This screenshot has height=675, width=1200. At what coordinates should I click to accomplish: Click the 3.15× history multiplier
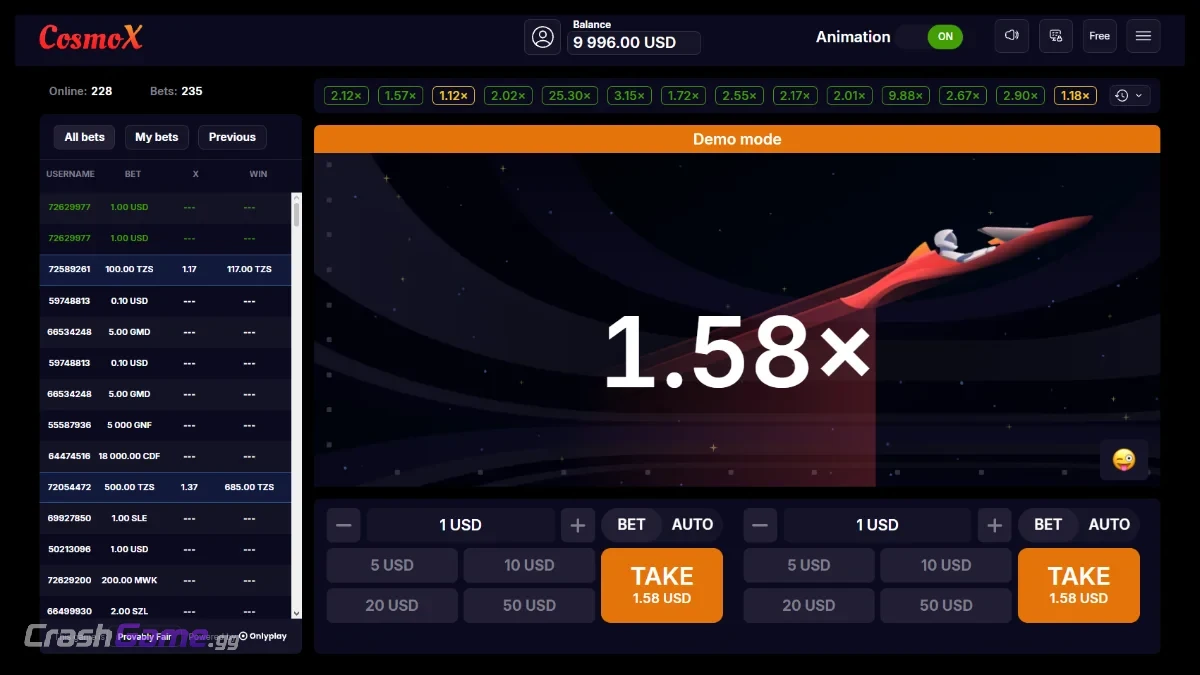click(x=629, y=96)
